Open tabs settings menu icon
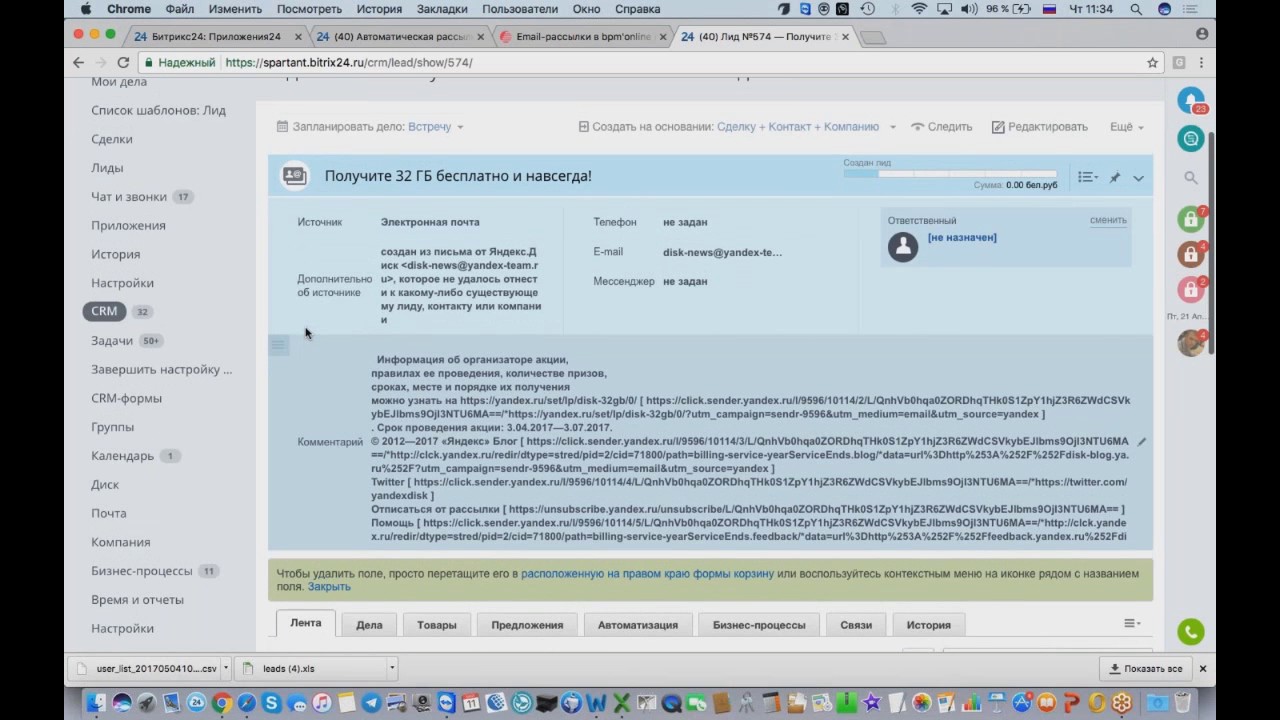The image size is (1280, 720). (1132, 623)
